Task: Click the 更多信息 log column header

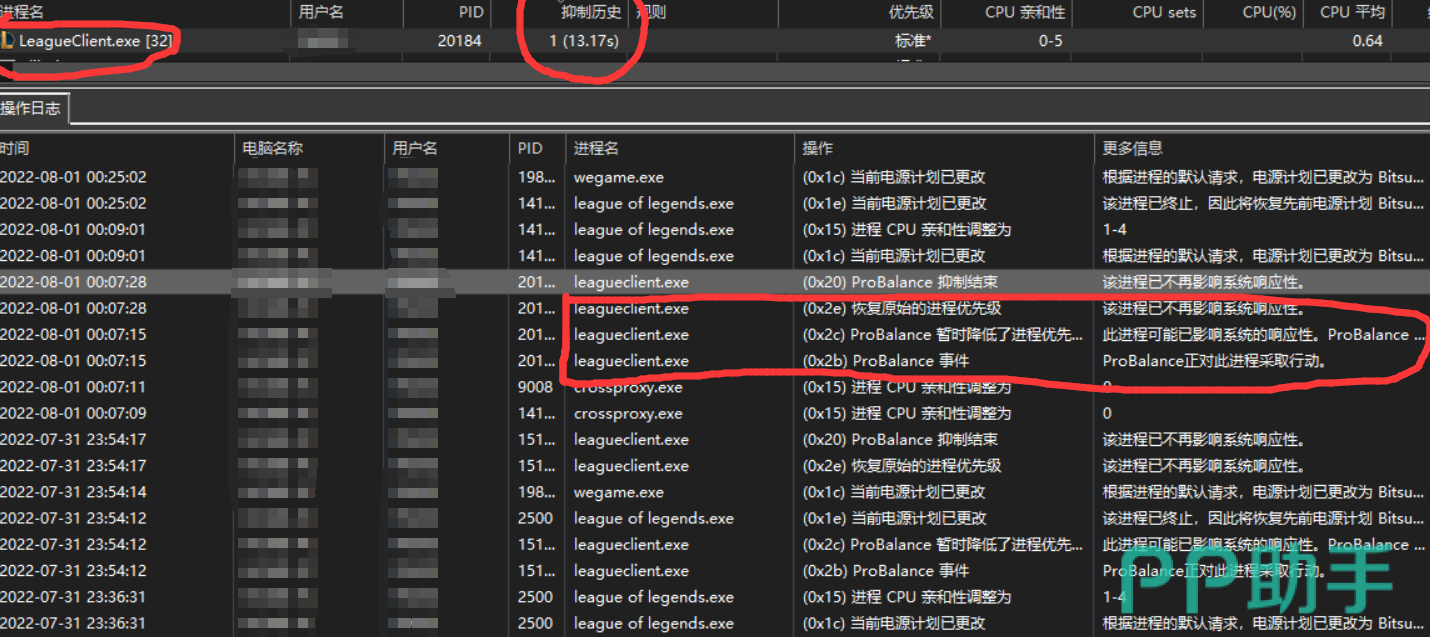Action: (1132, 148)
